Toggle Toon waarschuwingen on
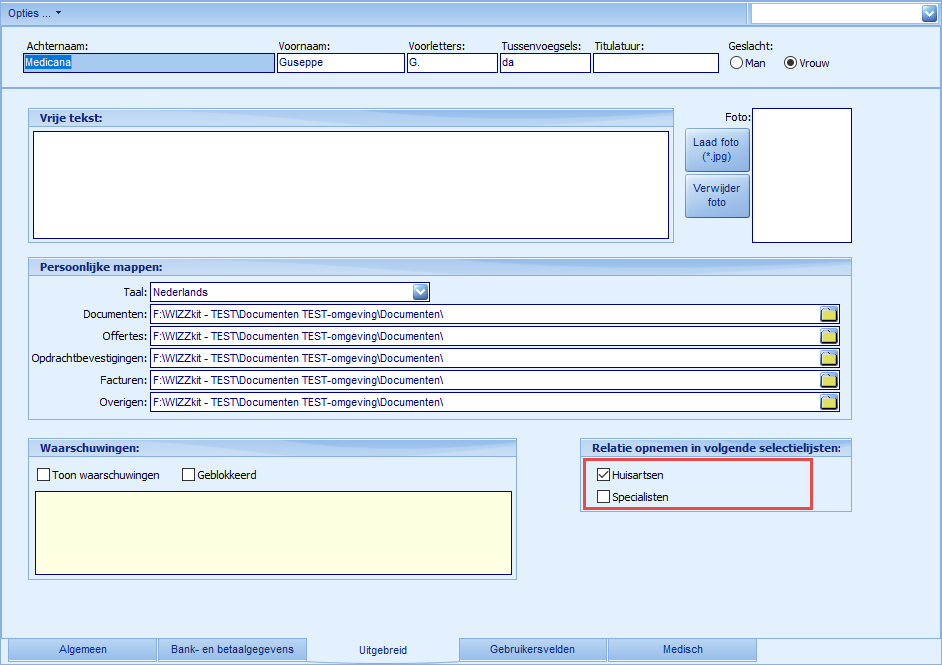 (x=43, y=475)
